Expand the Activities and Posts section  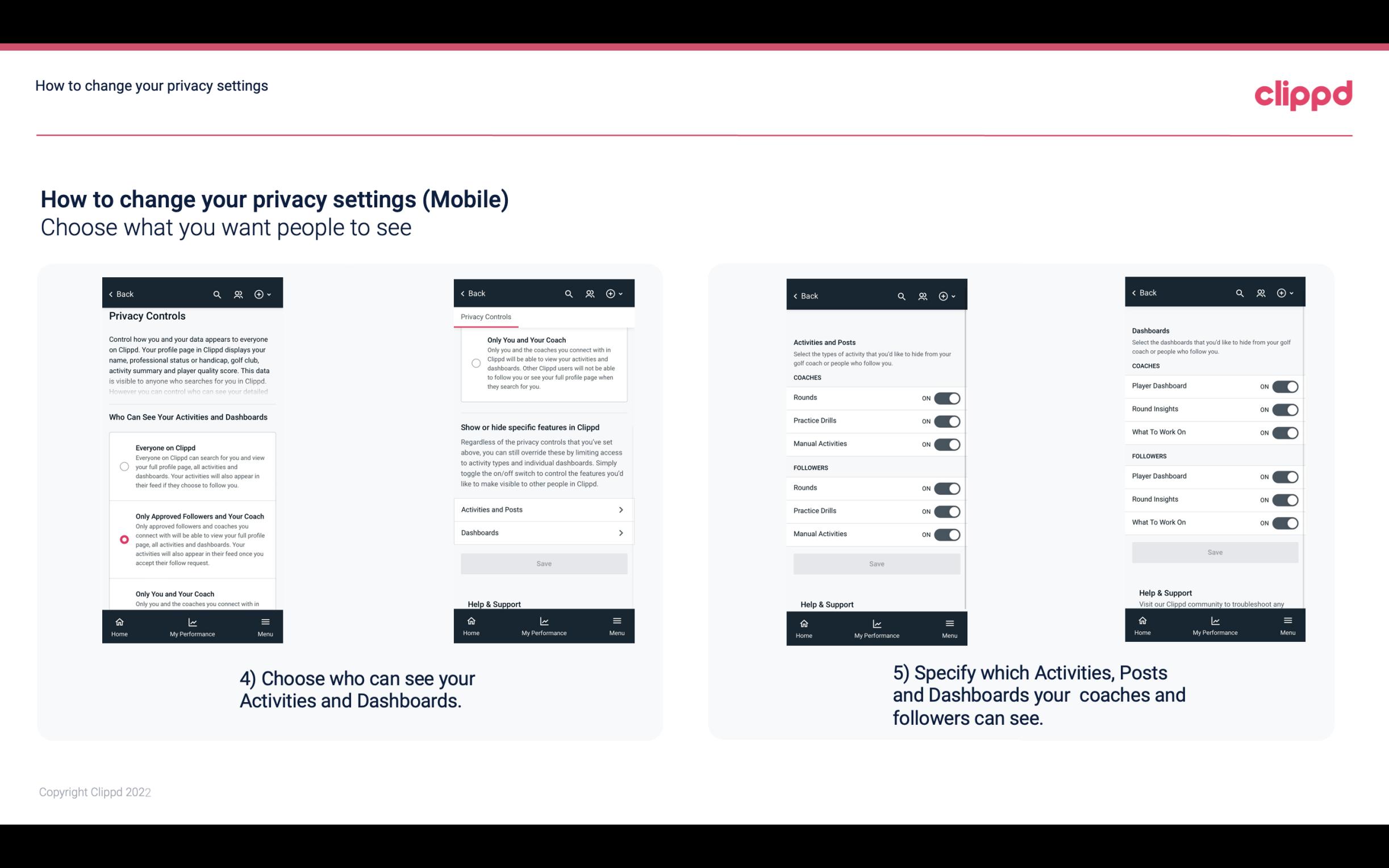[543, 509]
